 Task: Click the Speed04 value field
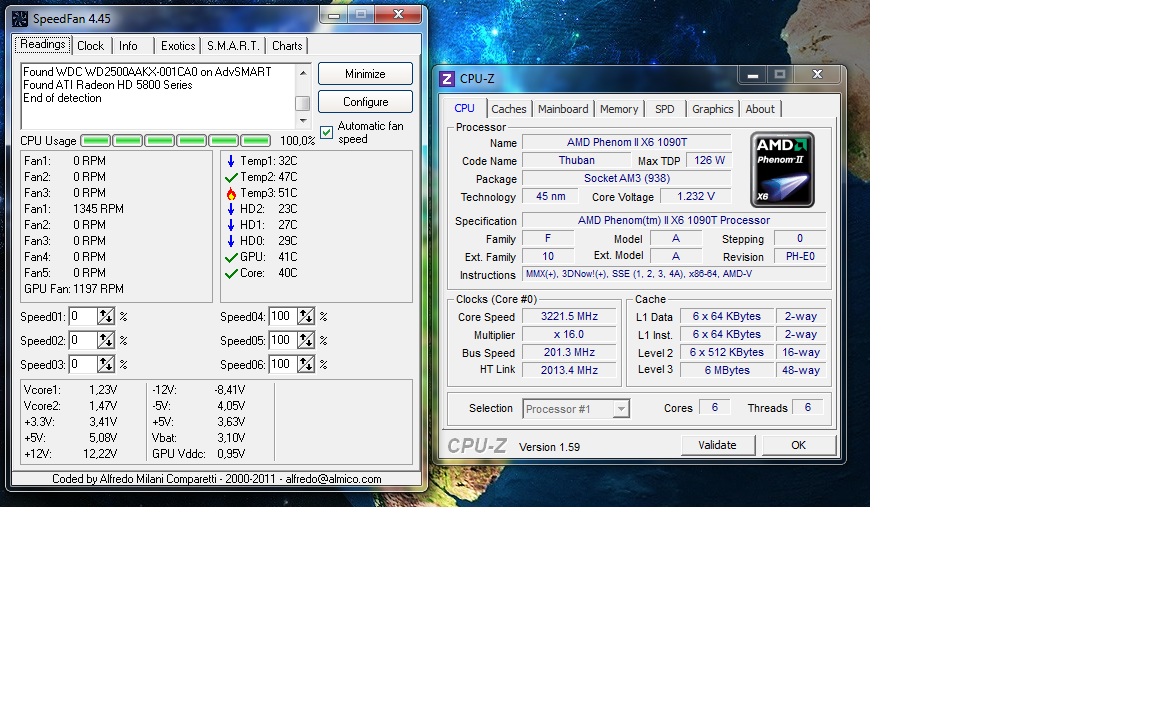point(282,317)
